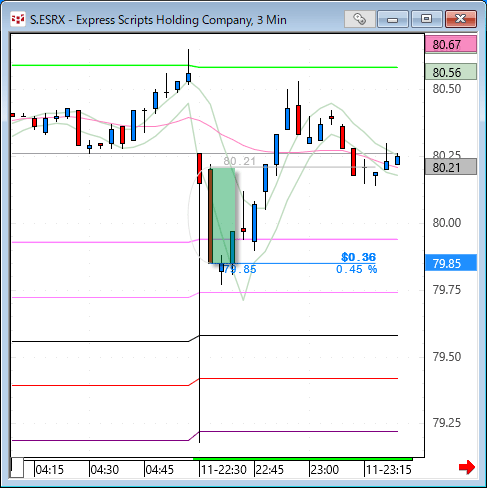
Task: Click the green session bar above the time axis
Action: click(303, 459)
